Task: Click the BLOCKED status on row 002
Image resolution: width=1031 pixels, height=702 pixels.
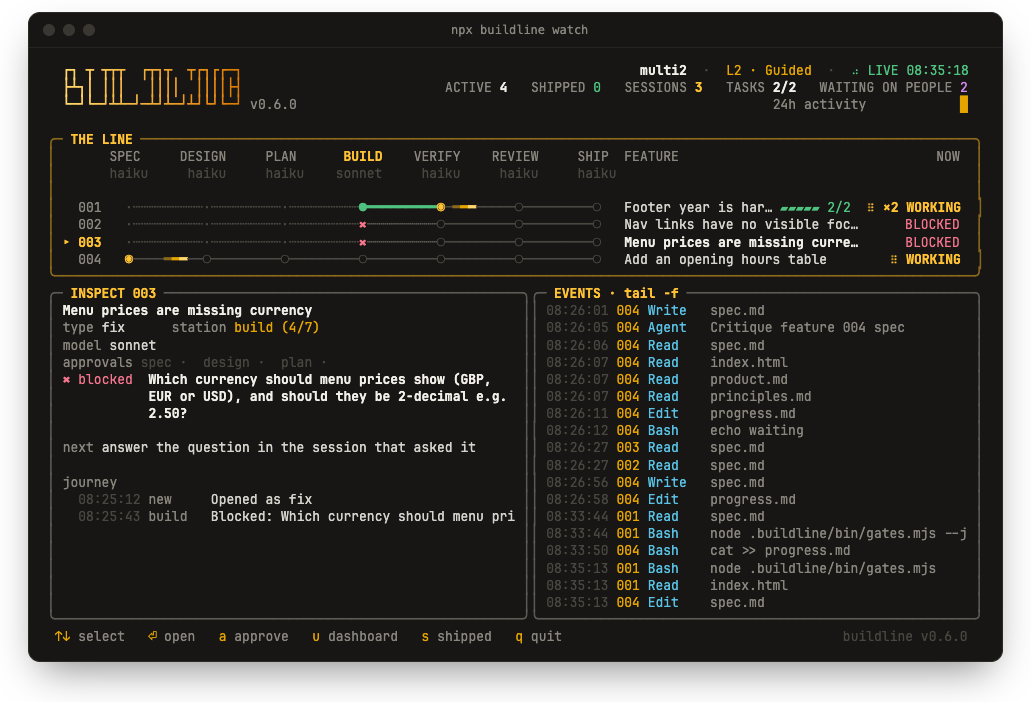Action: pyautogui.click(x=932, y=225)
